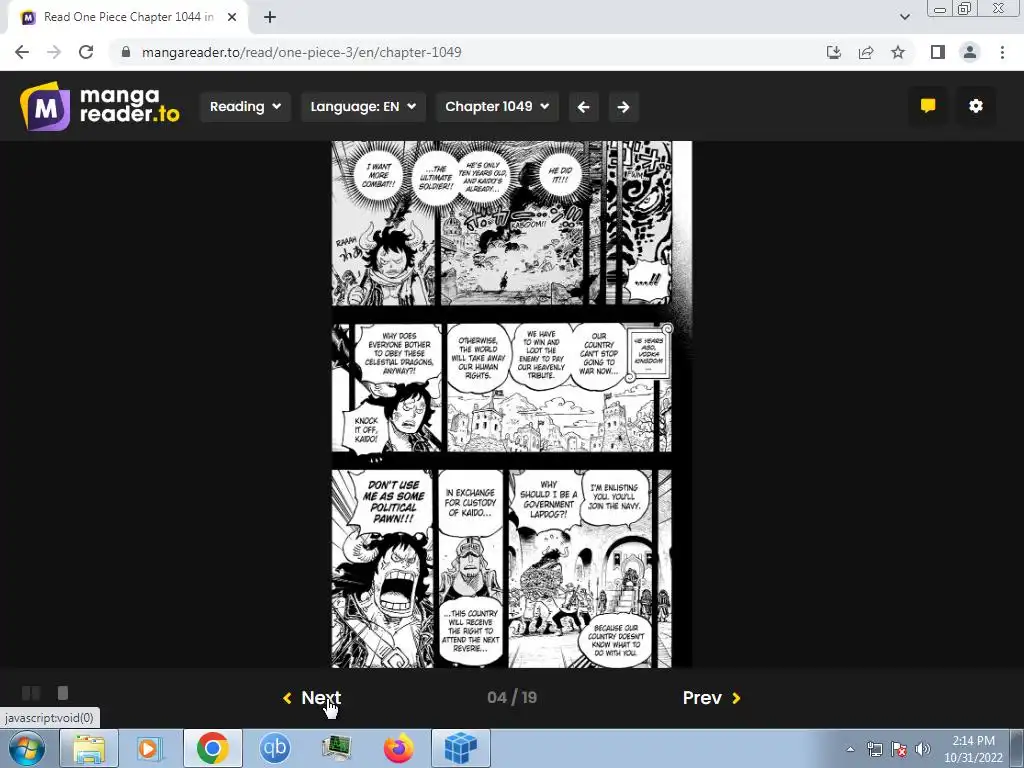The height and width of the screenshot is (768, 1024).
Task: Close the One Piece browser tab
Action: coord(232,17)
